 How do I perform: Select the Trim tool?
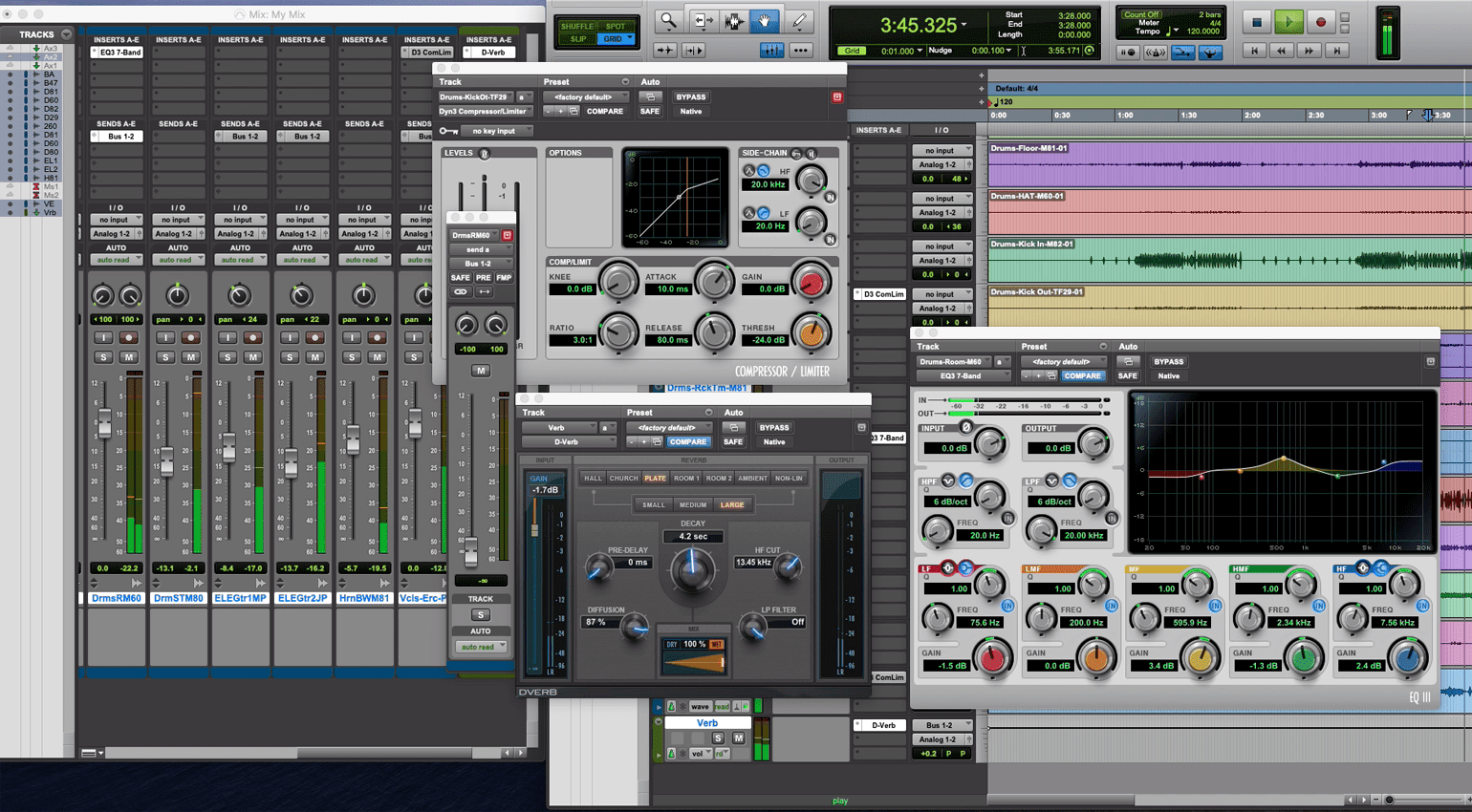point(704,20)
